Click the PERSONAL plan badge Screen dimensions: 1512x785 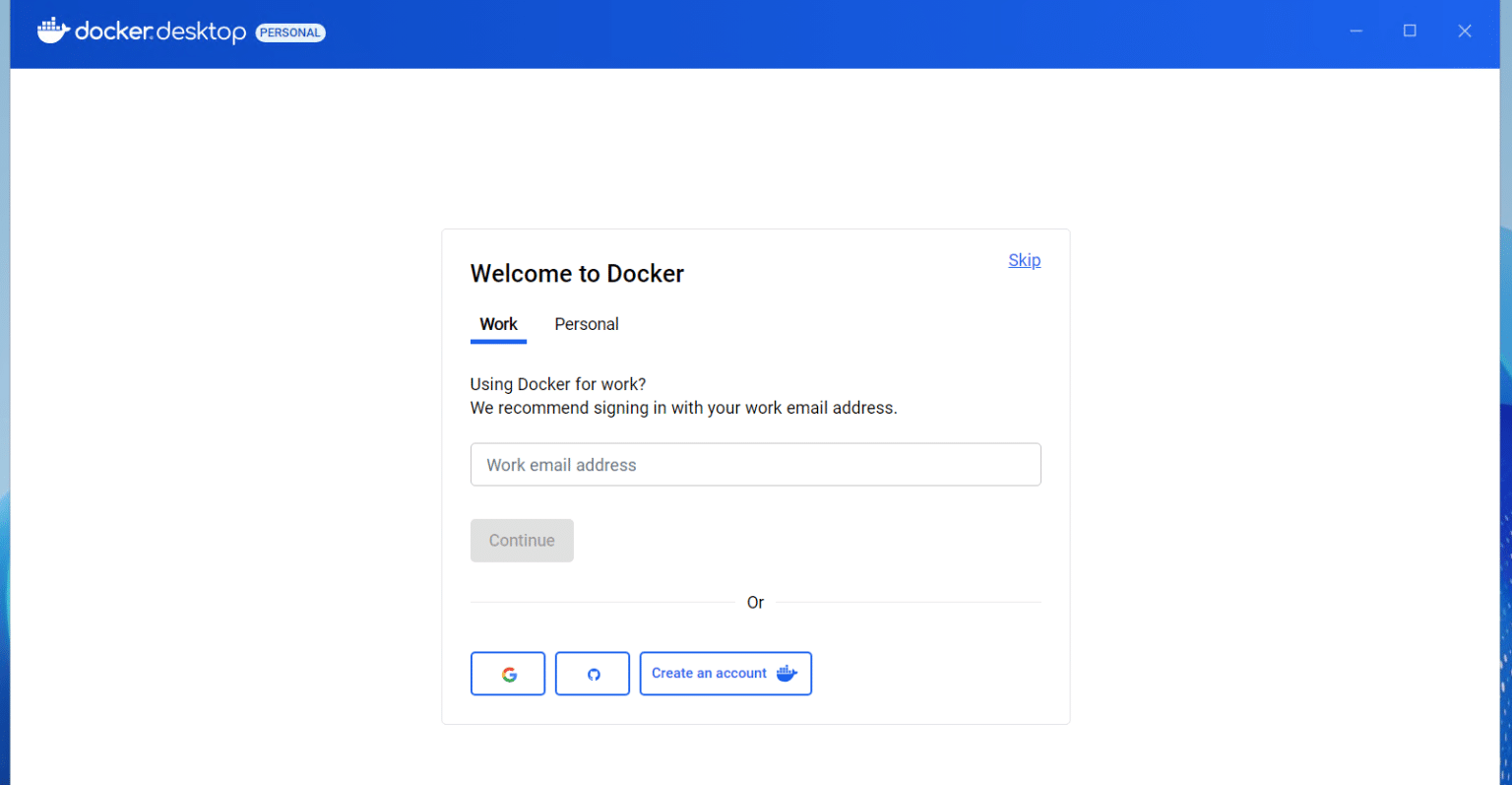tap(290, 33)
